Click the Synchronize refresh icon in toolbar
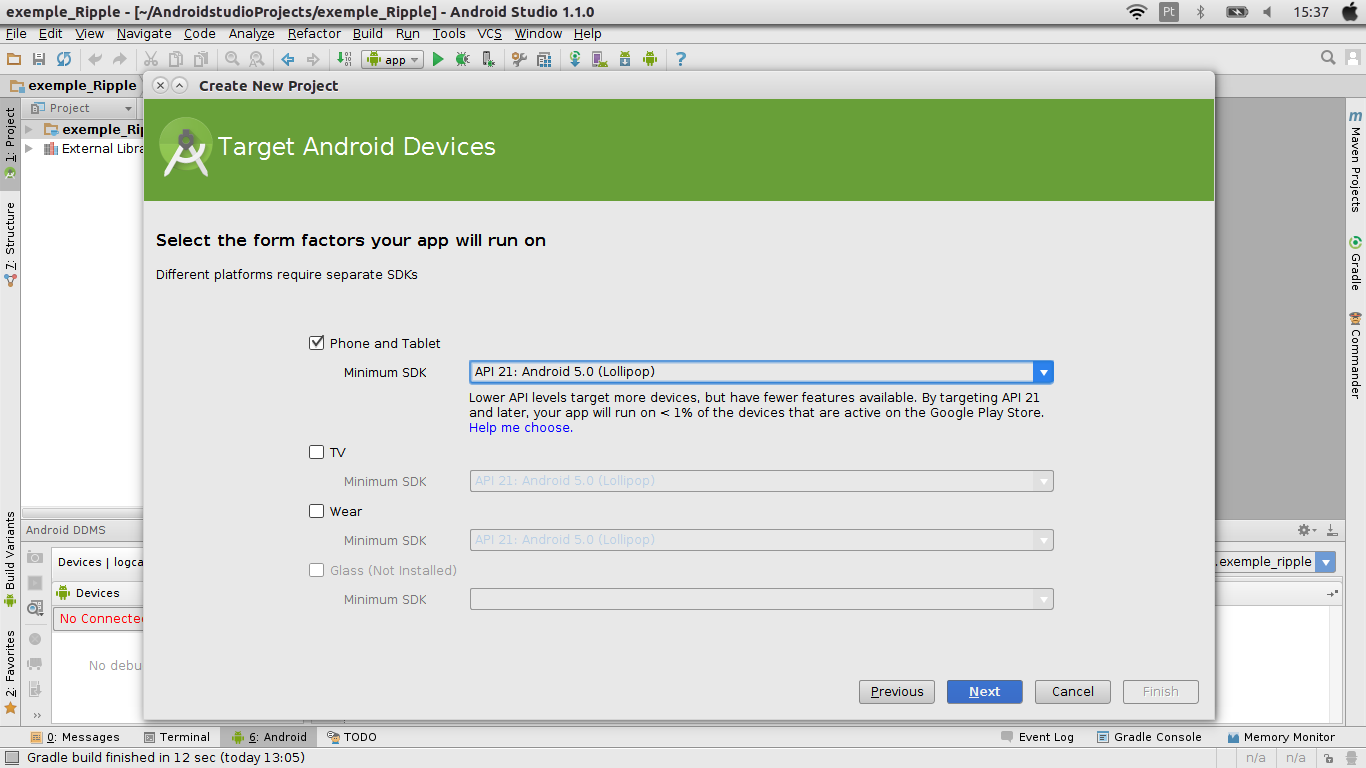The width and height of the screenshot is (1366, 768). [x=64, y=59]
